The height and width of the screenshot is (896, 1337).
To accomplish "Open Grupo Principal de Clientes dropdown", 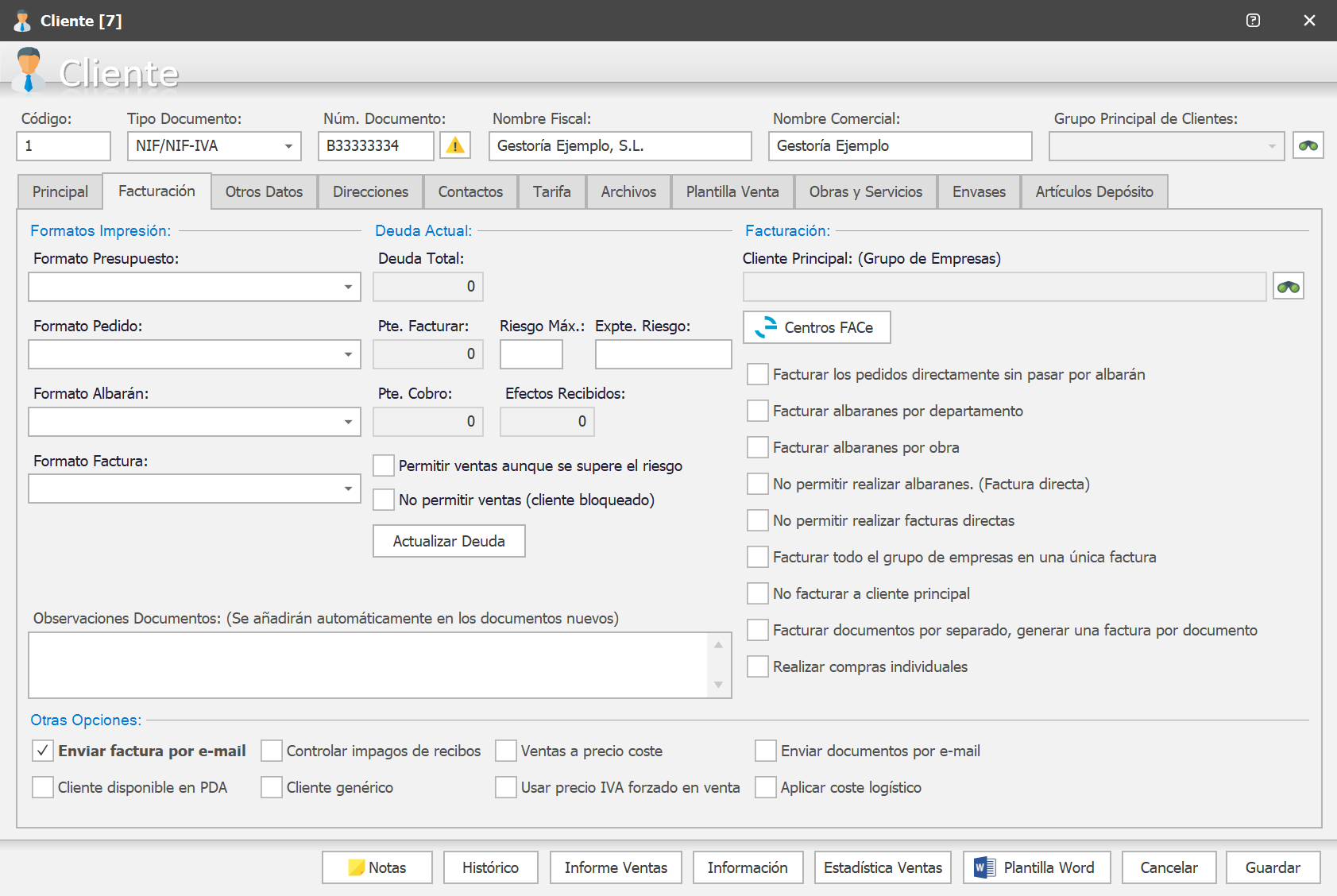I will [x=1272, y=146].
